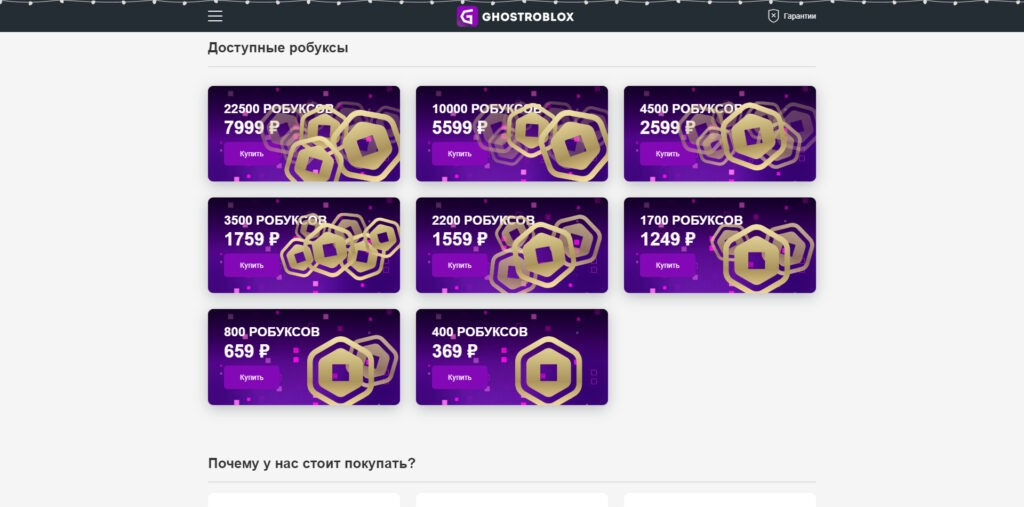Click the 3500 РОБУКСОВ title
This screenshot has height=507, width=1024.
click(x=275, y=220)
